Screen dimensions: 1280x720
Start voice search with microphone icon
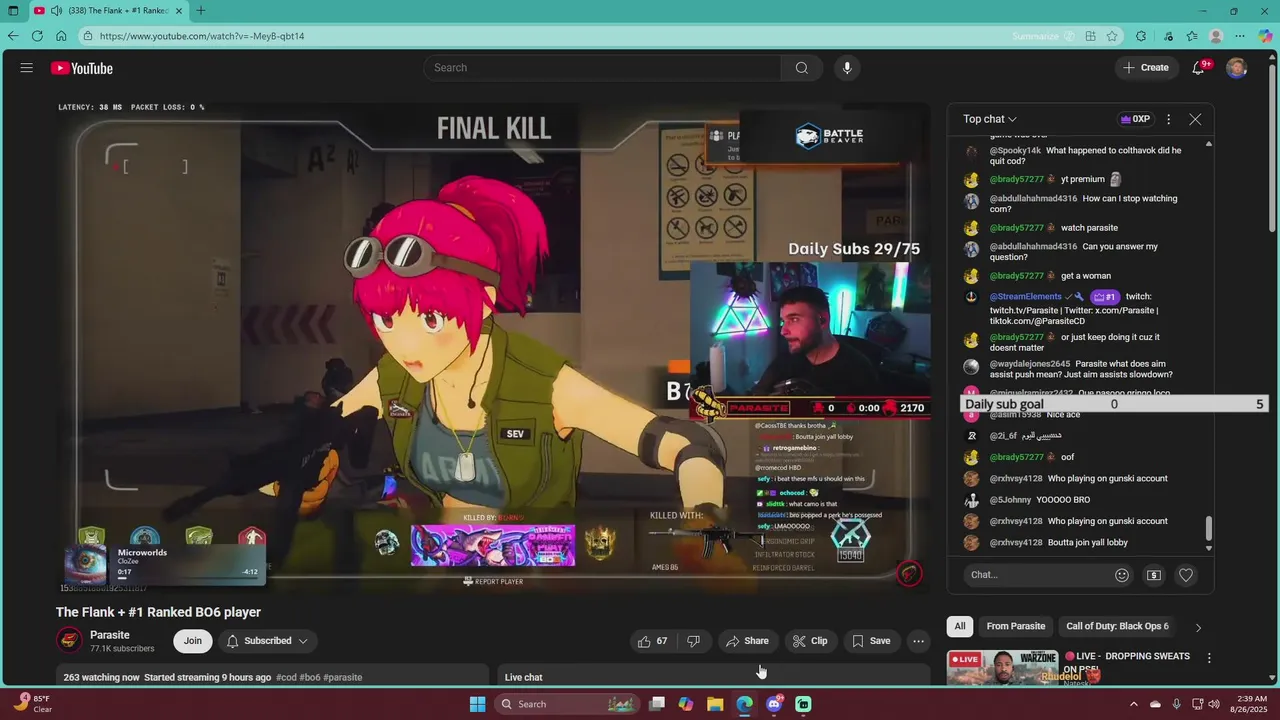pos(847,68)
